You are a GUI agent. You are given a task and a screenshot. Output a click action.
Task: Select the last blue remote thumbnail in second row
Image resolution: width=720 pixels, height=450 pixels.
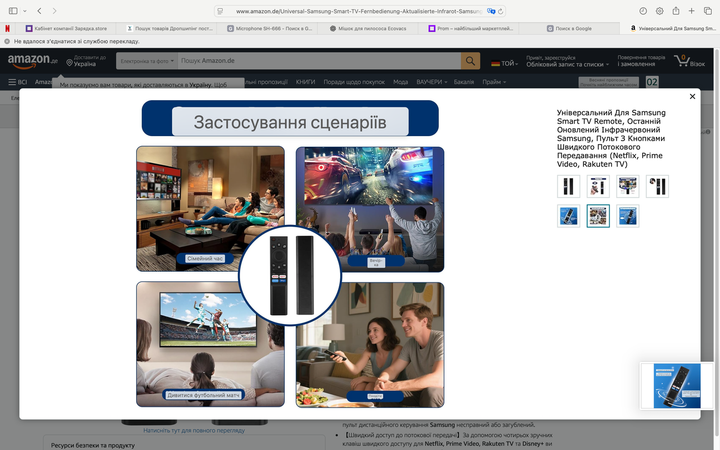(627, 216)
